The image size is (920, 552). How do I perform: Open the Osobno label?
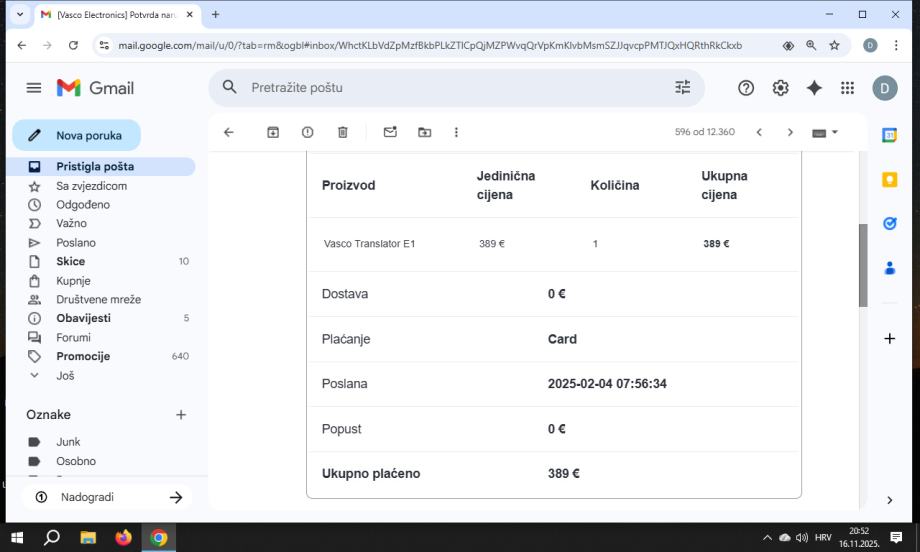[103, 462]
